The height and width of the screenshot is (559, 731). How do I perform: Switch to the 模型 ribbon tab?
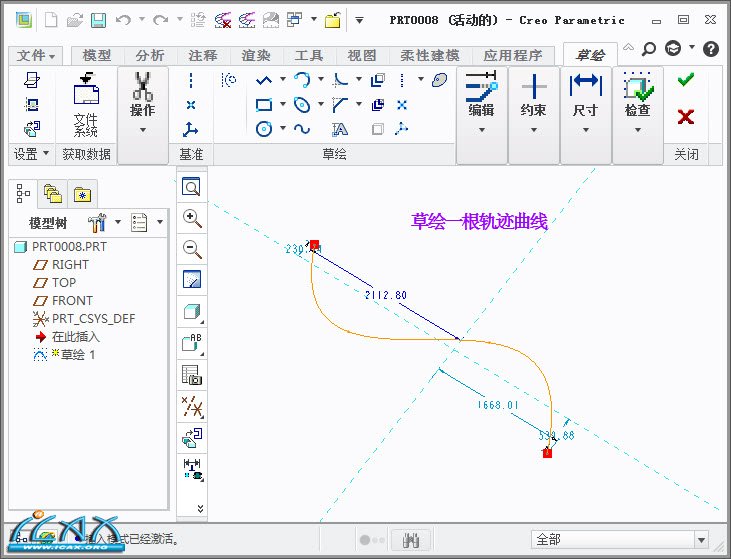click(97, 56)
